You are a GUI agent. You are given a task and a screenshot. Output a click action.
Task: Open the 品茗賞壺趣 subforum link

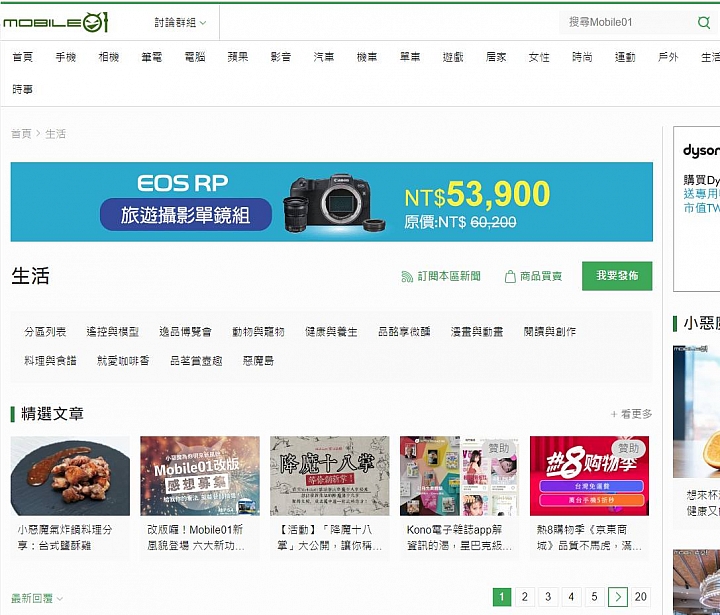[x=196, y=361]
